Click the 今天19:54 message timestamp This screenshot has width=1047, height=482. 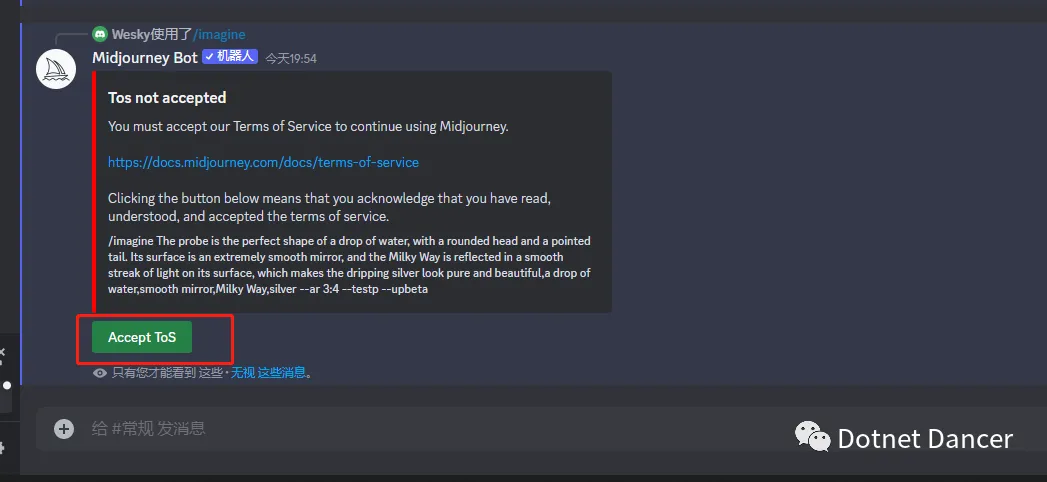291,59
